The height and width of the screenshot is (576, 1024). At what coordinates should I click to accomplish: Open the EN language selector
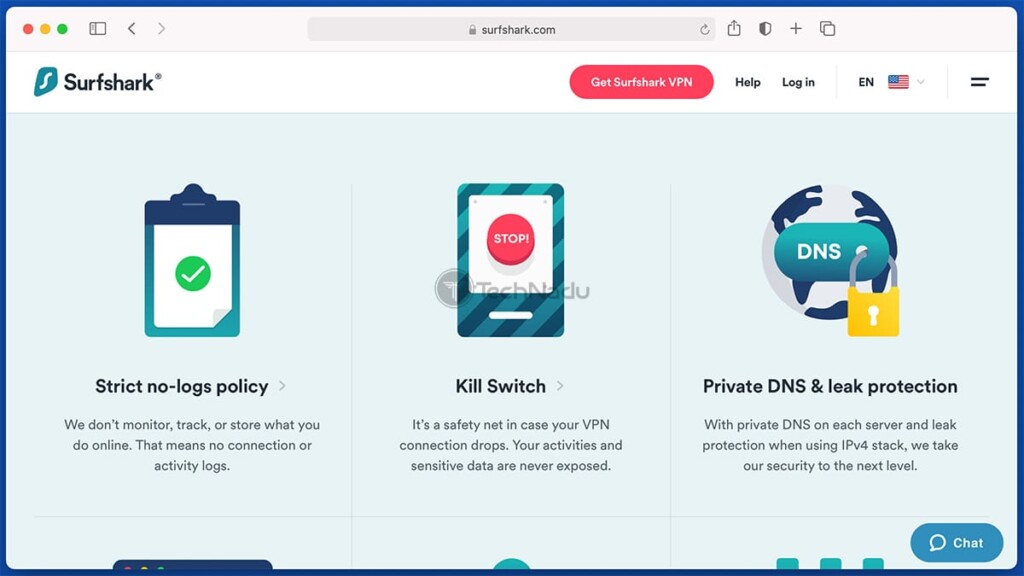tap(866, 82)
